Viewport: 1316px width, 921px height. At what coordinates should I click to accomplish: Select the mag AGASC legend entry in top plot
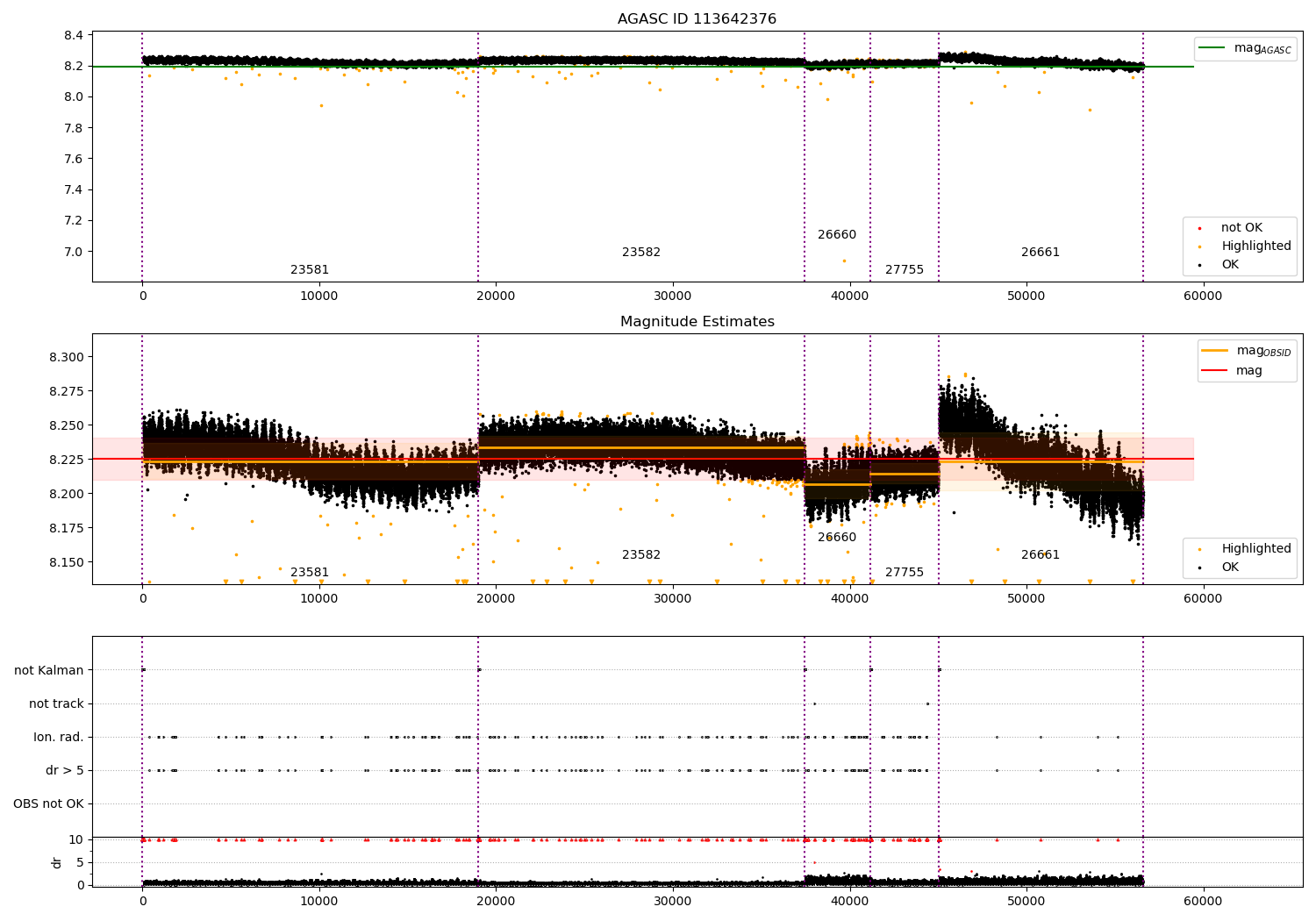coord(1246,48)
